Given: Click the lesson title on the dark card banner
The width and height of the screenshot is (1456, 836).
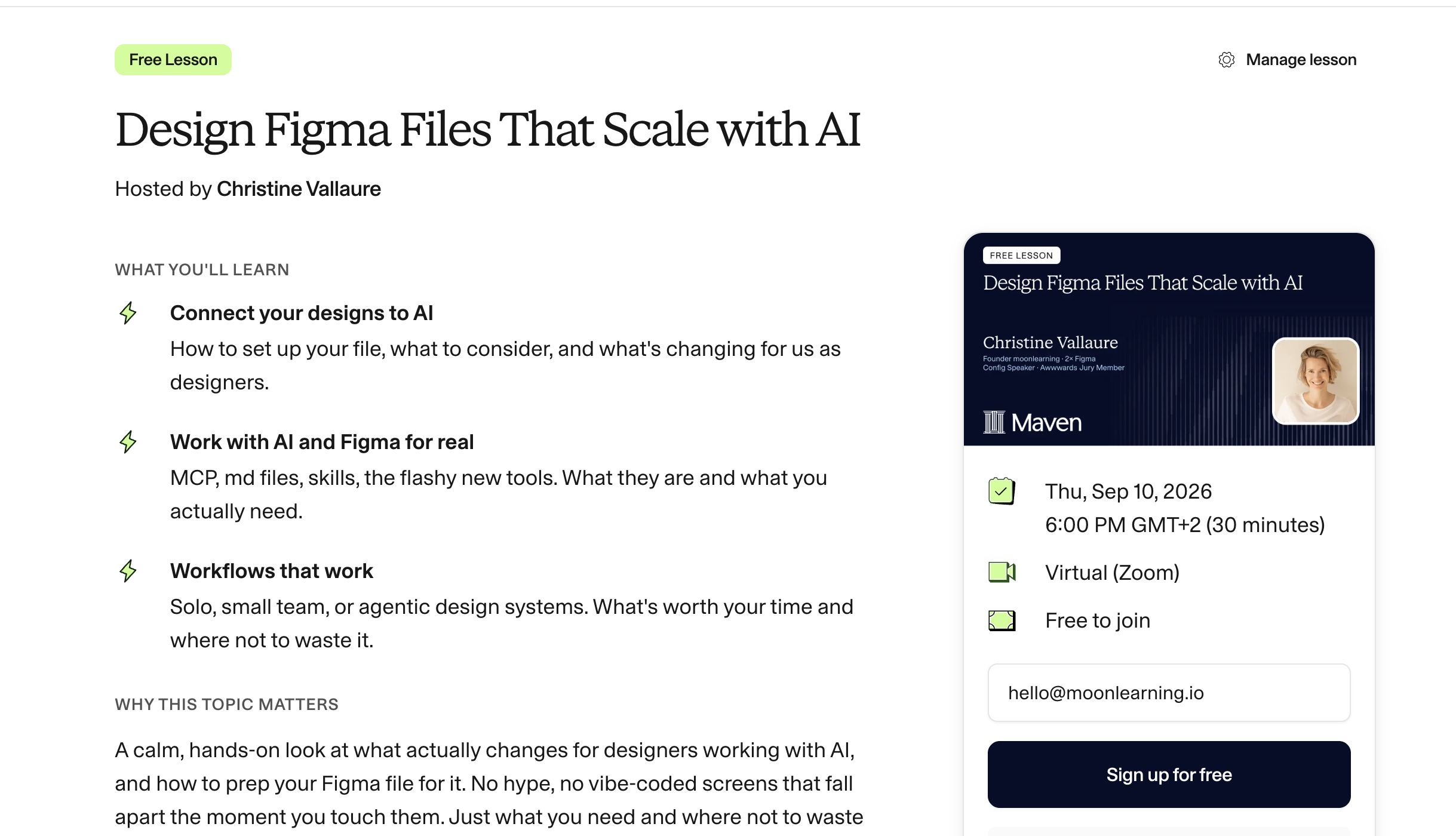Looking at the screenshot, I should click(x=1142, y=283).
